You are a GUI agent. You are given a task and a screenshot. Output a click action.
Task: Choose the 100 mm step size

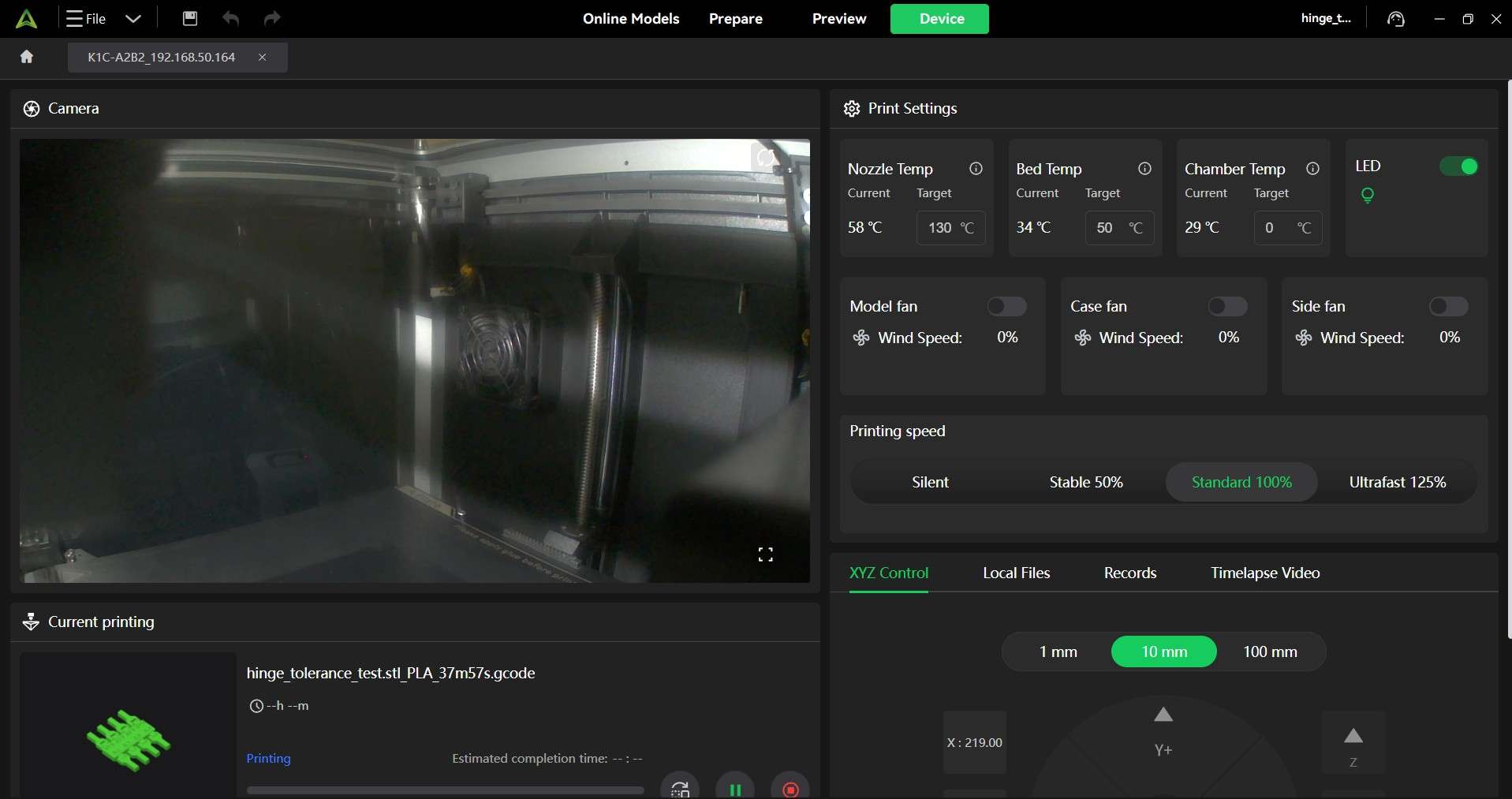click(1270, 652)
